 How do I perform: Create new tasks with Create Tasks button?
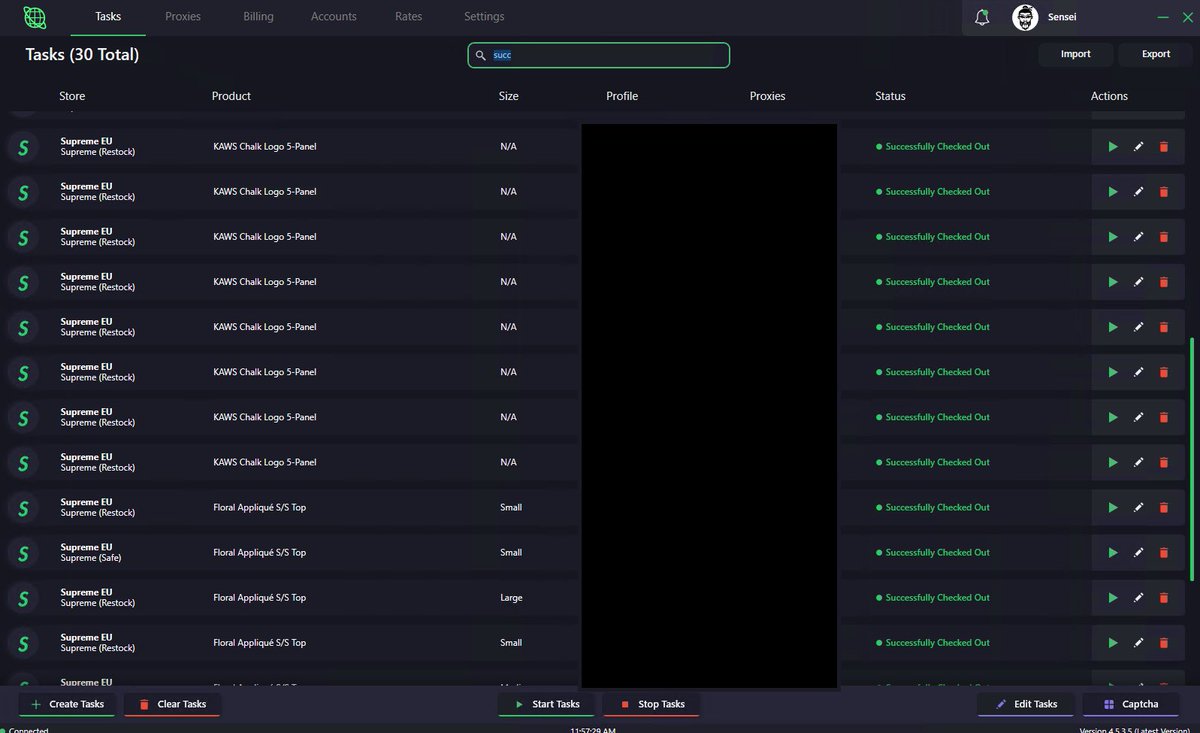[x=68, y=704]
